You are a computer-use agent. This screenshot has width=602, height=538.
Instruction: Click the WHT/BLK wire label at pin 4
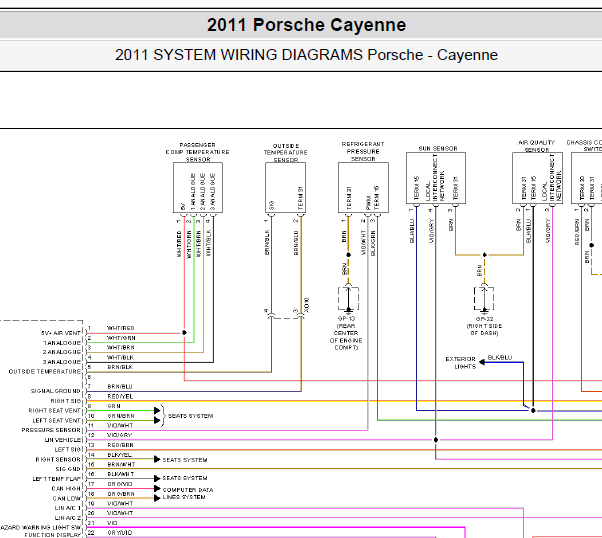click(120, 358)
